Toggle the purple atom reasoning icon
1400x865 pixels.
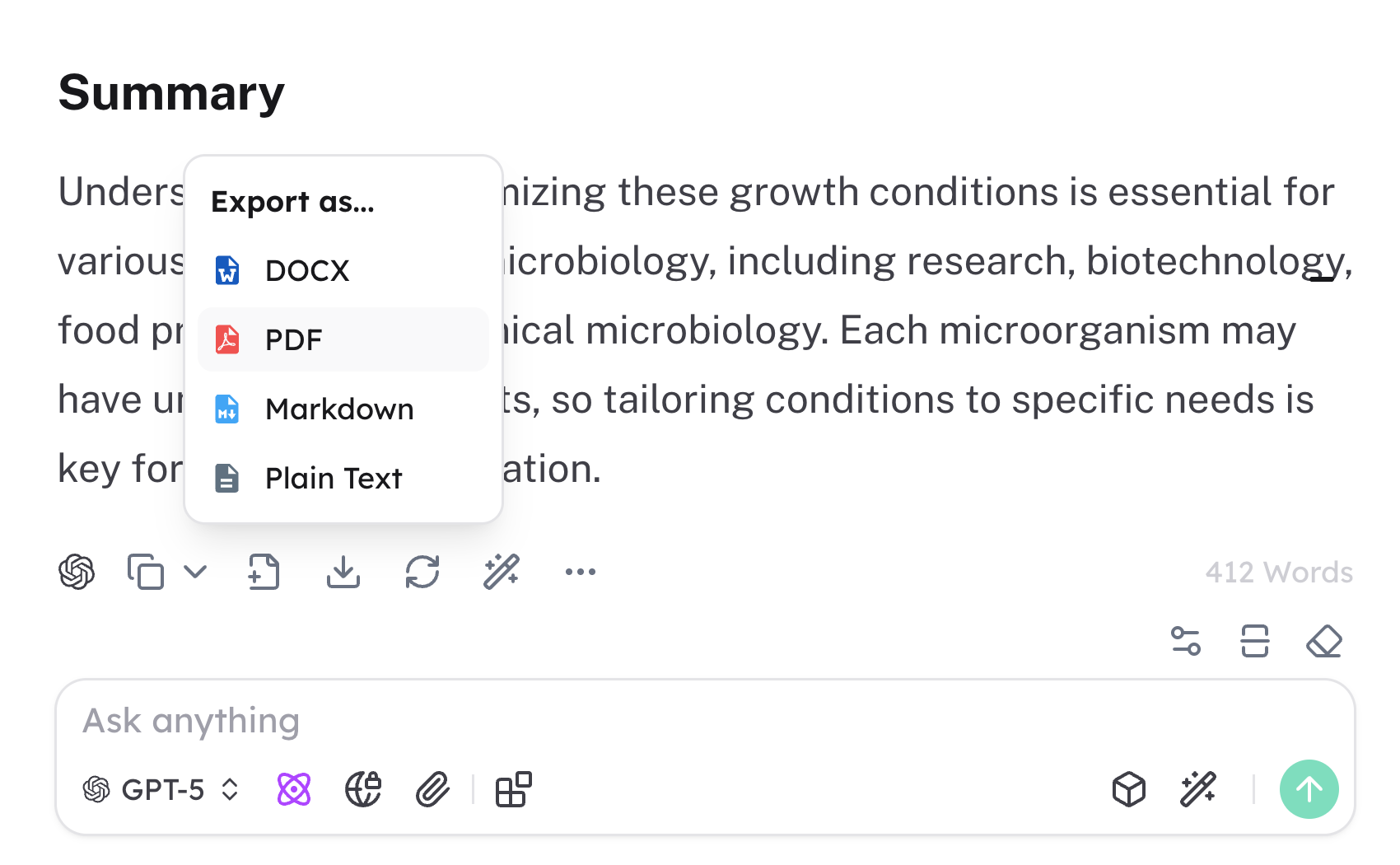294,790
